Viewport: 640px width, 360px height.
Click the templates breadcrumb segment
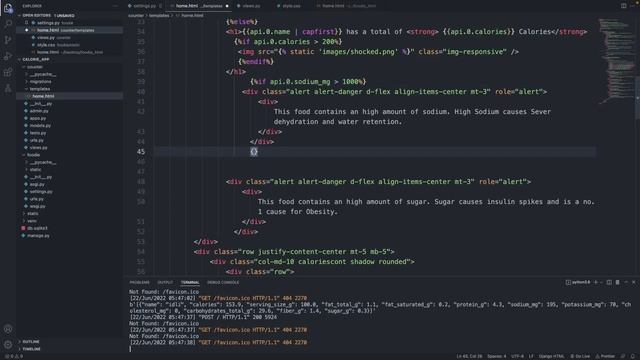(x=159, y=16)
